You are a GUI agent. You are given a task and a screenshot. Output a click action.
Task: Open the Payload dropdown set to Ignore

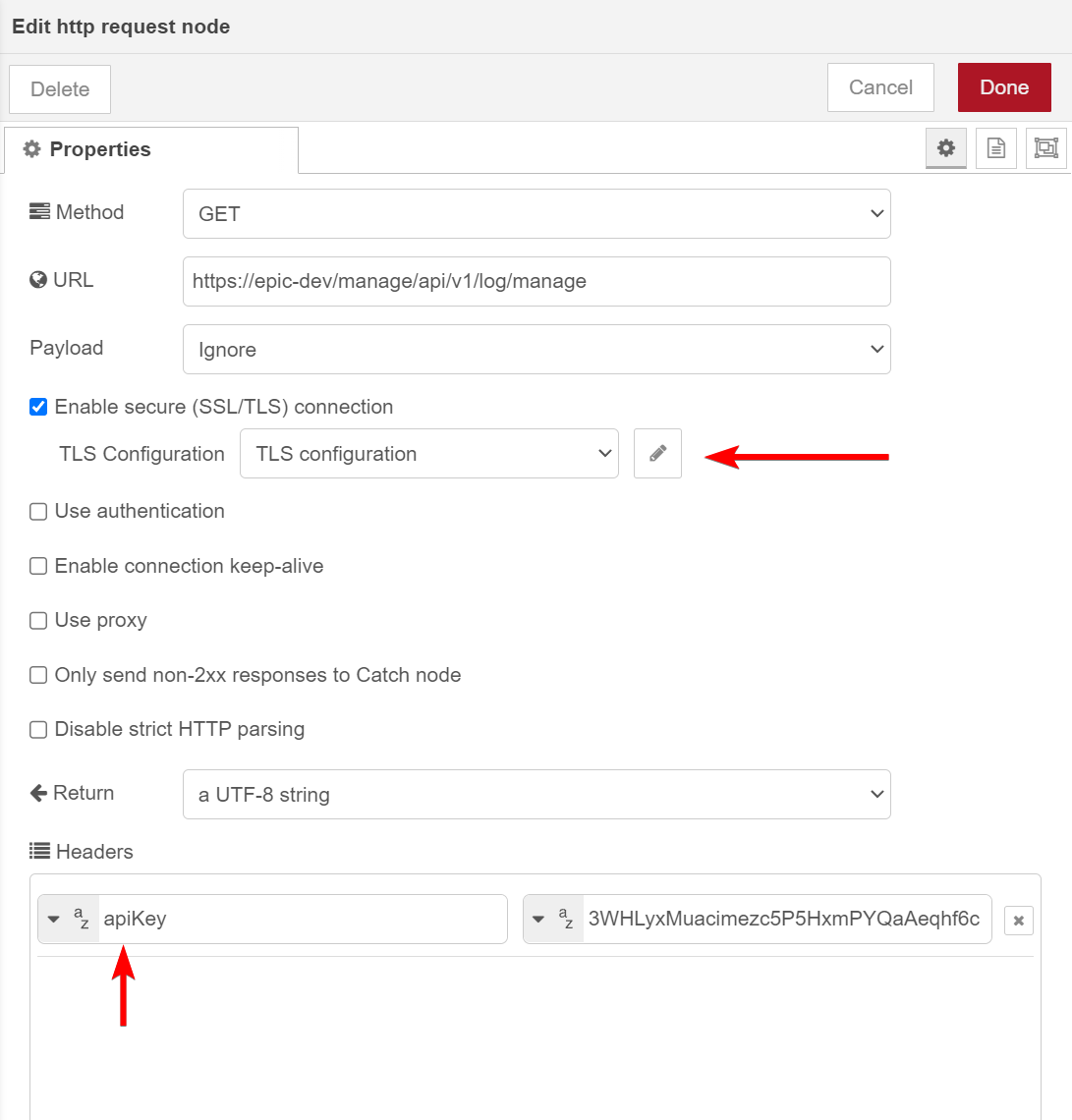point(536,349)
